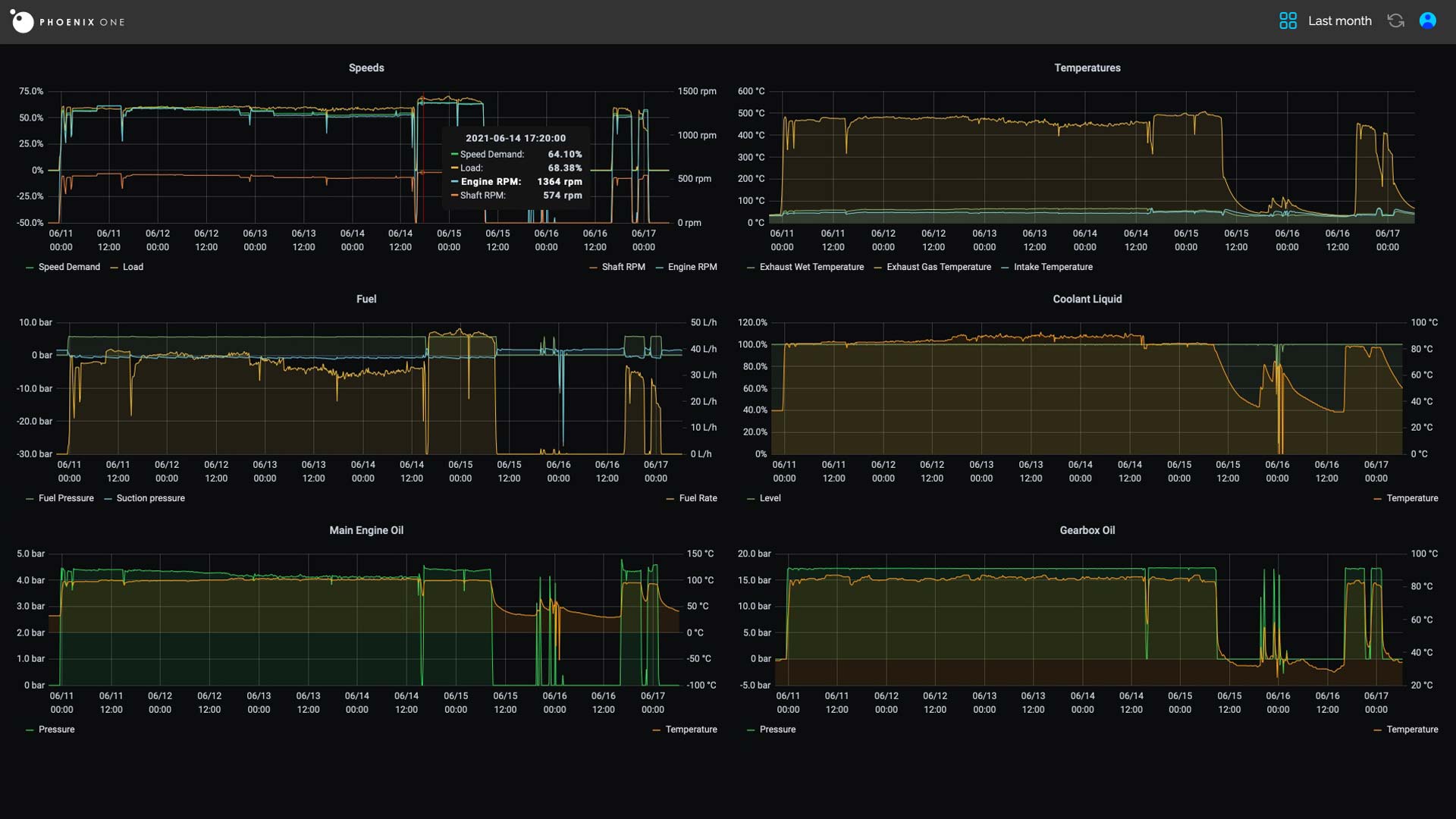Viewport: 1456px width, 819px height.
Task: Toggle Exhaust Gas Temperature legend entry
Action: point(938,267)
